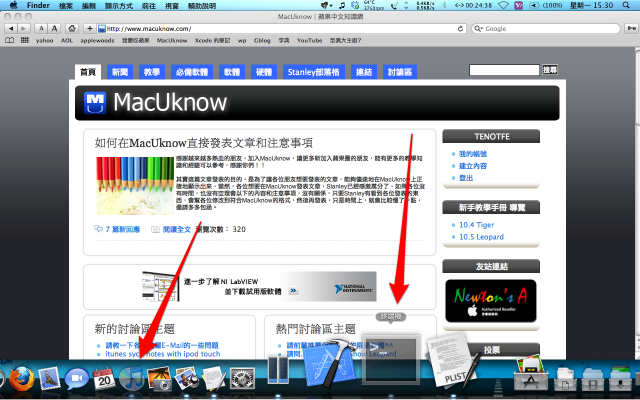Open the 編輯 menu
Image resolution: width=640 pixels, height=400 pixels.
point(89,6)
